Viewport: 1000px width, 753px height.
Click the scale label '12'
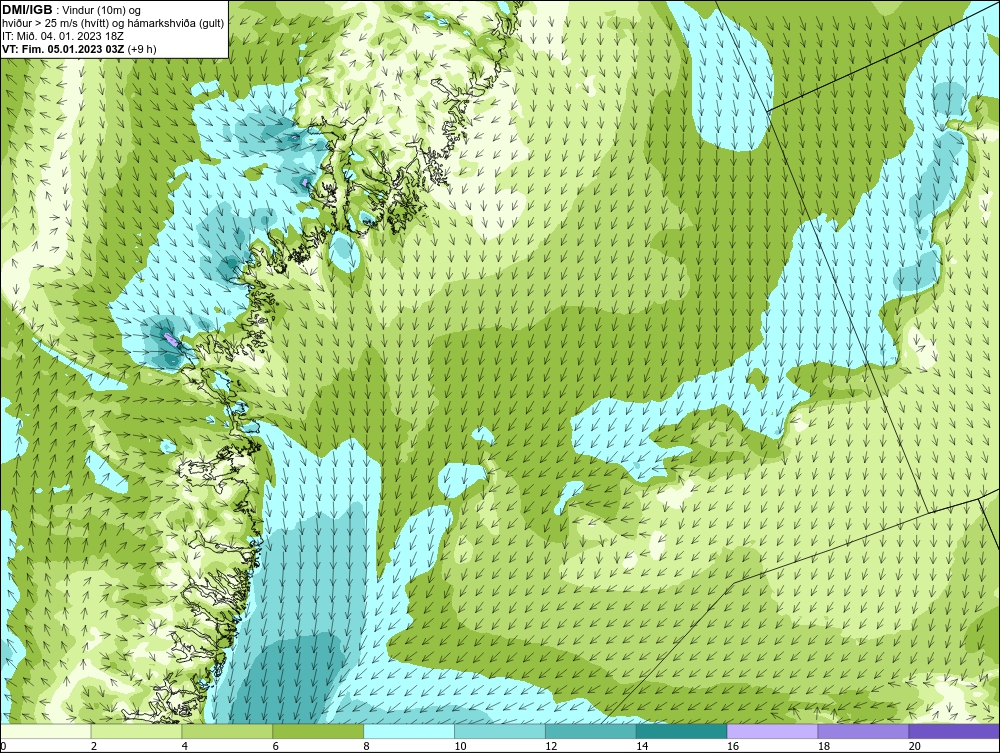click(551, 746)
